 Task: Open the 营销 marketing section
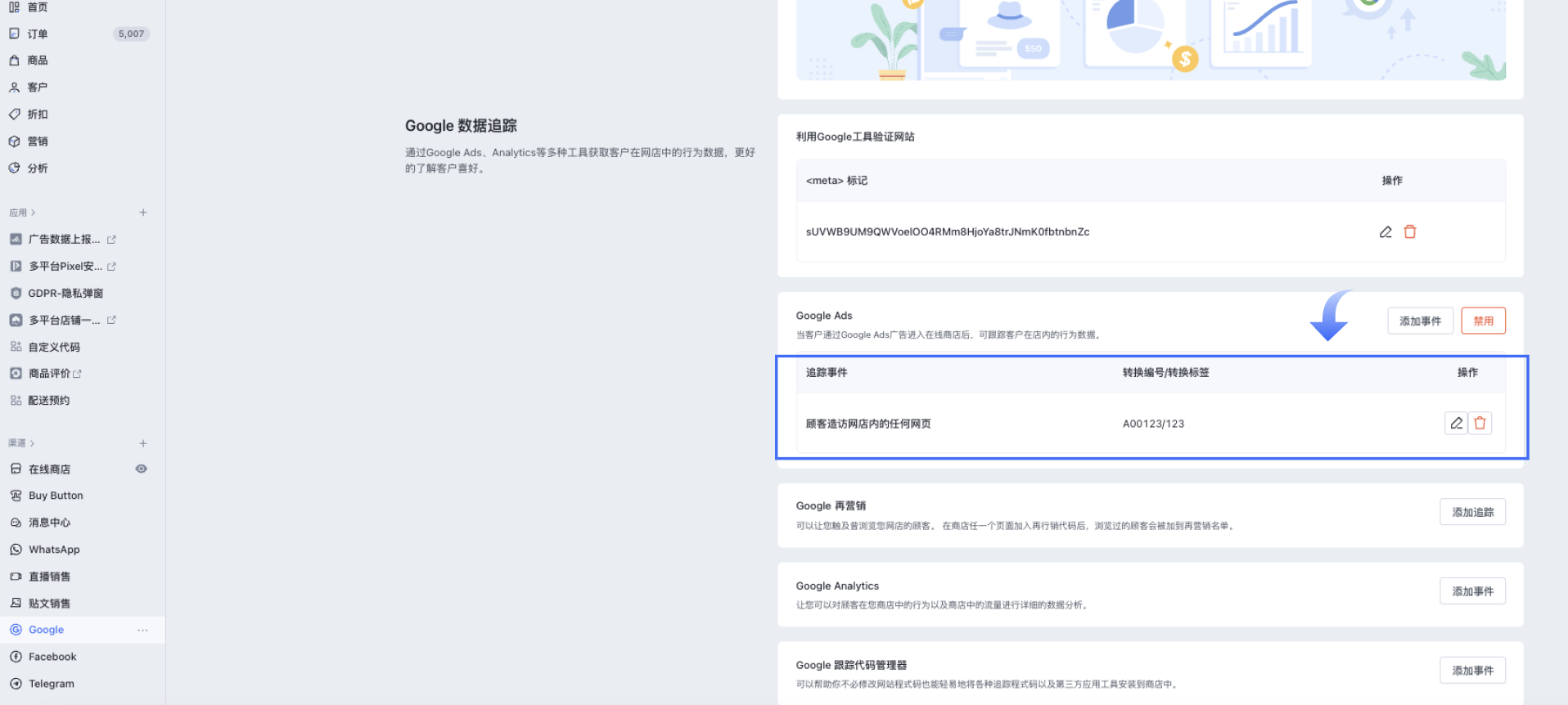coord(38,141)
